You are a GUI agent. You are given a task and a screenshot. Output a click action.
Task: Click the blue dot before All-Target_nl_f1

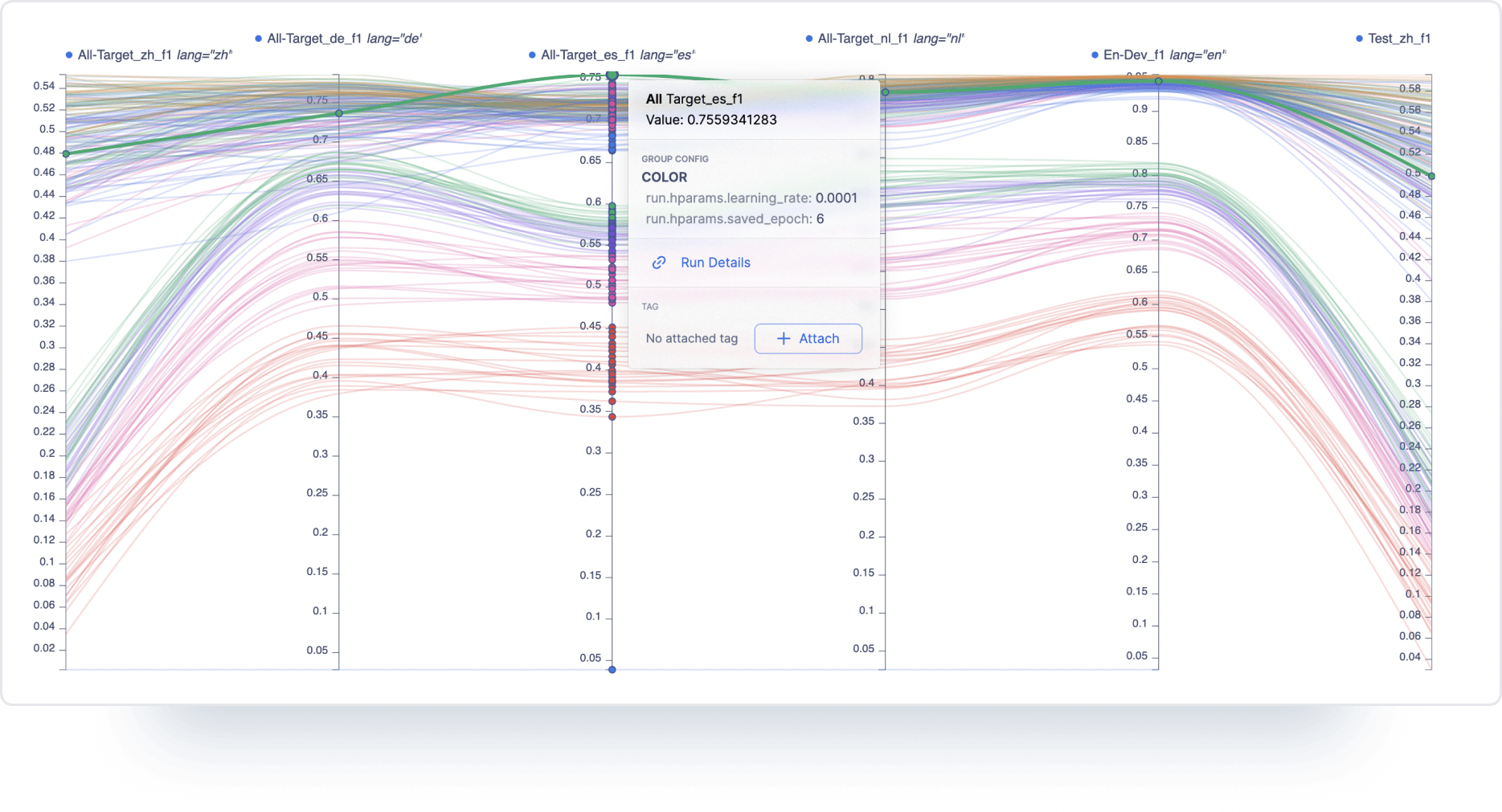pos(809,39)
